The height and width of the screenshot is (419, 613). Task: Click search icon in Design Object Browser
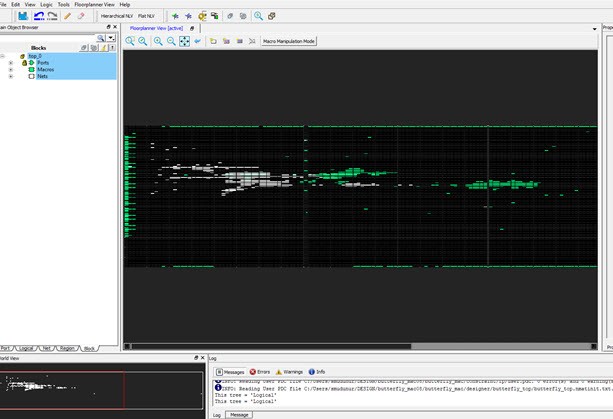(101, 38)
